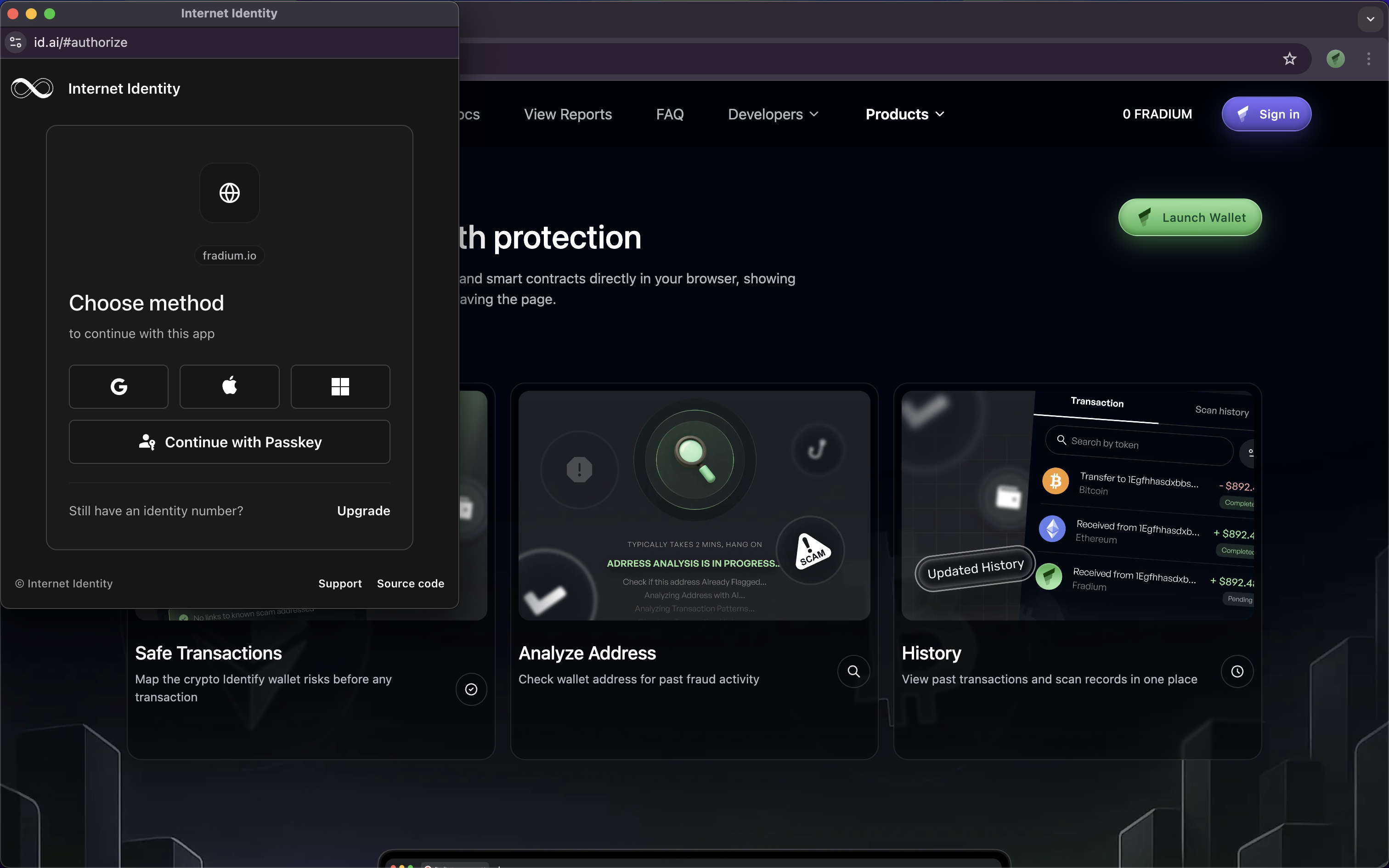This screenshot has width=1389, height=868.
Task: Bookmark page with the star icon
Action: click(1289, 59)
